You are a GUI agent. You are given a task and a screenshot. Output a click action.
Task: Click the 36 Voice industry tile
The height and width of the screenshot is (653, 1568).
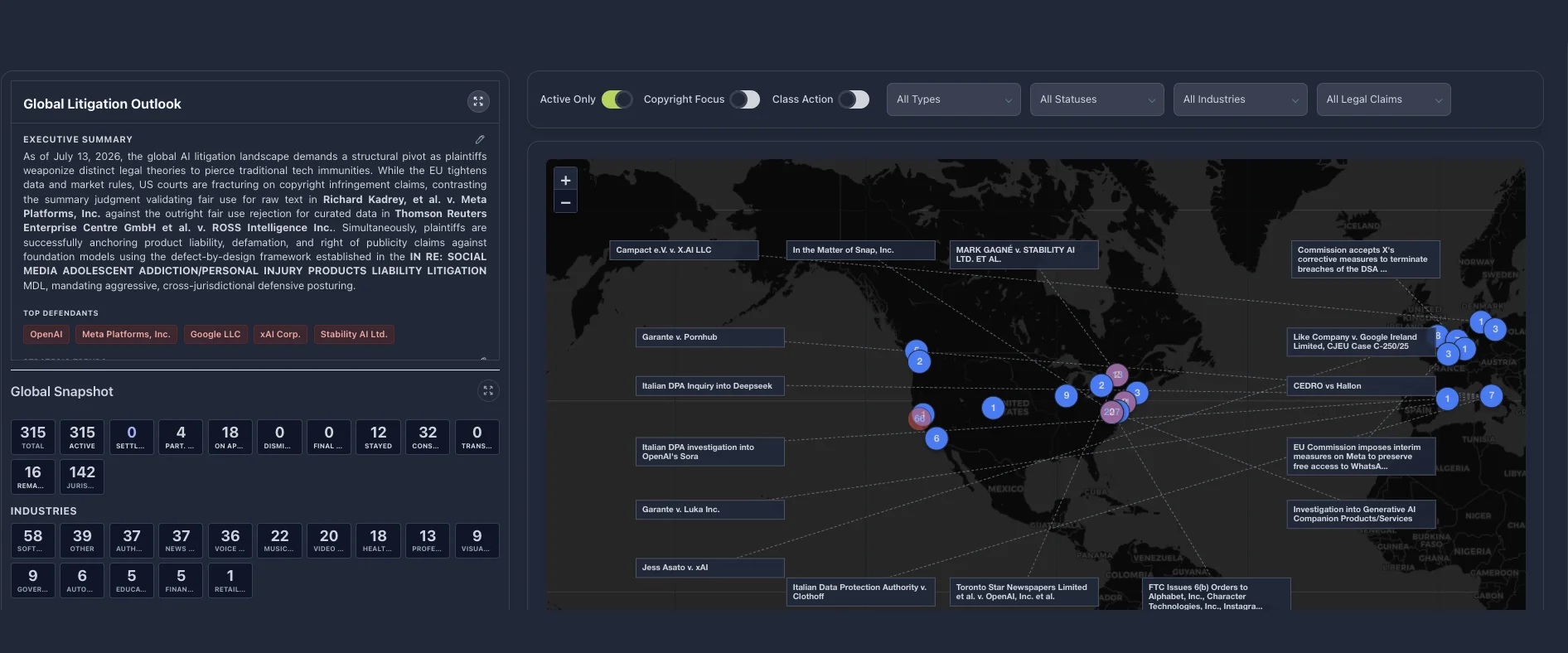(230, 540)
